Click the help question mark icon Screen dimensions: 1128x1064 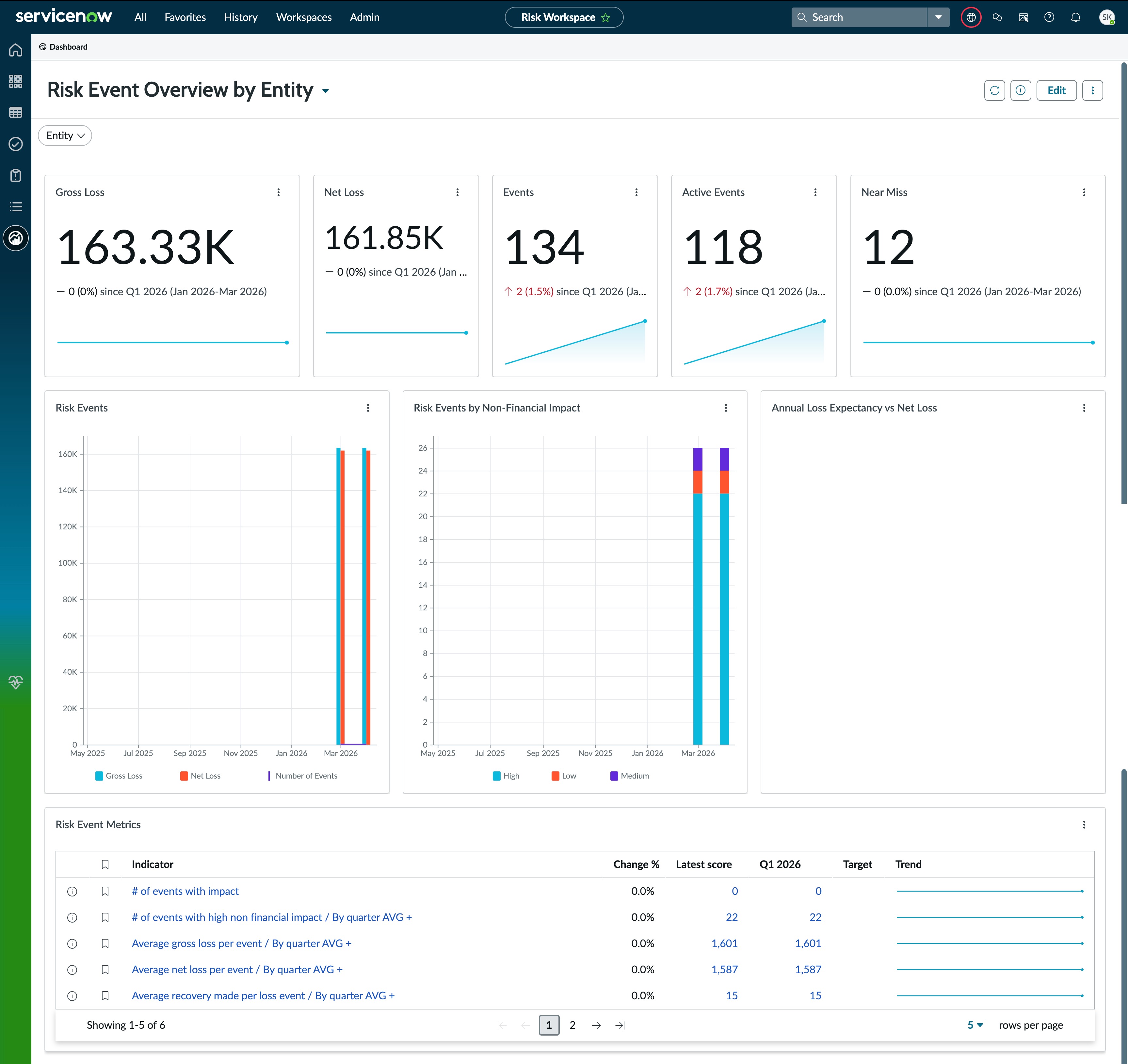point(1049,17)
